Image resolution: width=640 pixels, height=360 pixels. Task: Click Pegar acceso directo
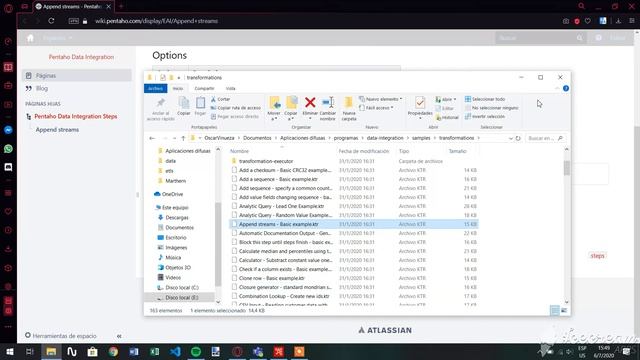click(x=235, y=116)
